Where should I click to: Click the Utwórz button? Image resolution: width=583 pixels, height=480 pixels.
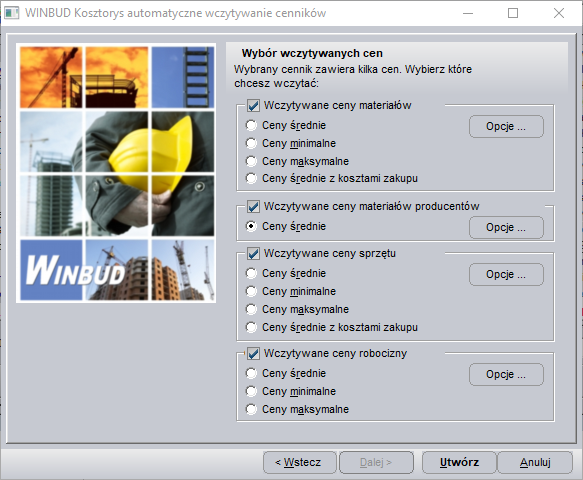tap(459, 462)
